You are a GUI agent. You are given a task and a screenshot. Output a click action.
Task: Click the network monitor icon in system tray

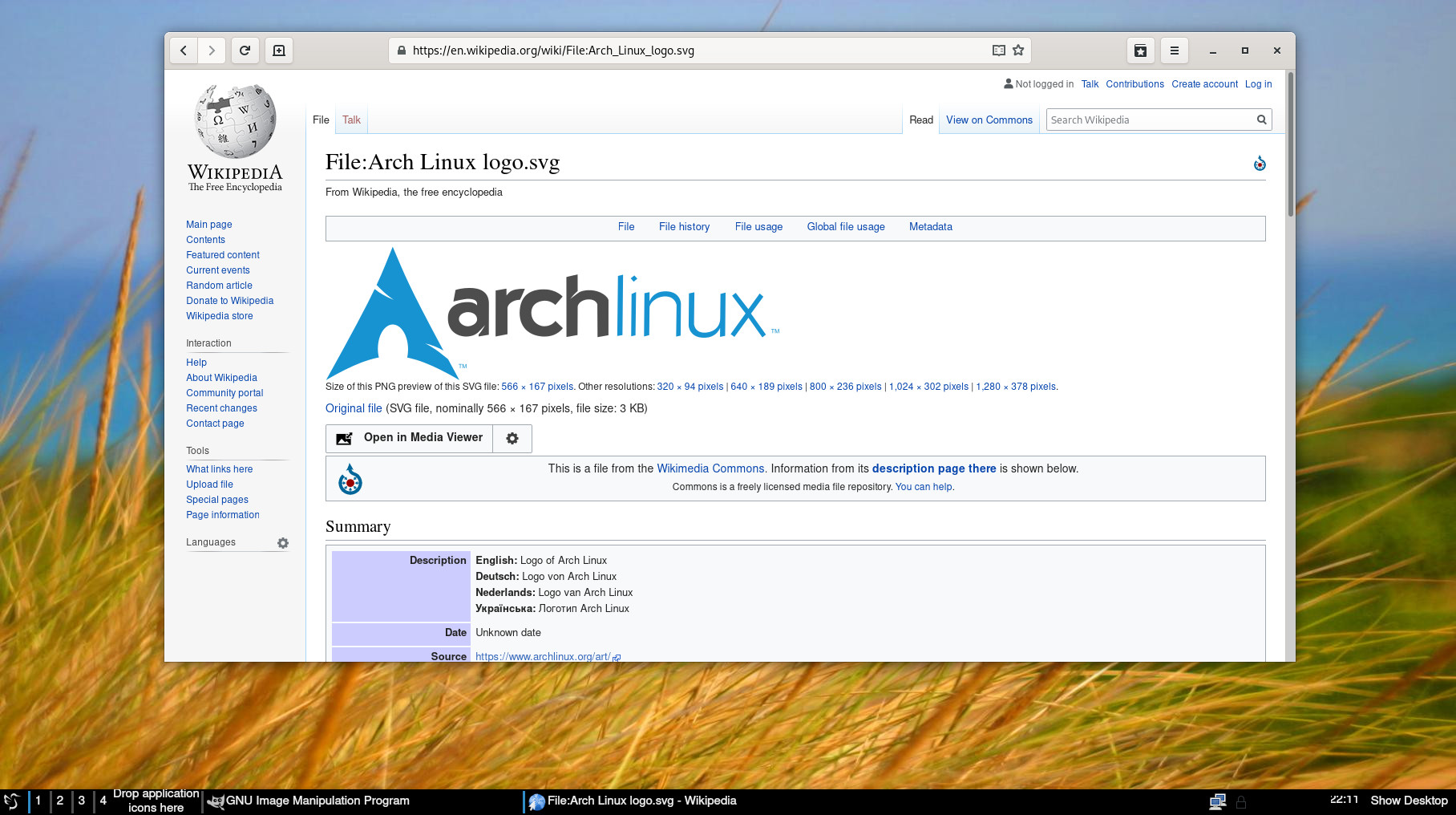pos(1218,800)
